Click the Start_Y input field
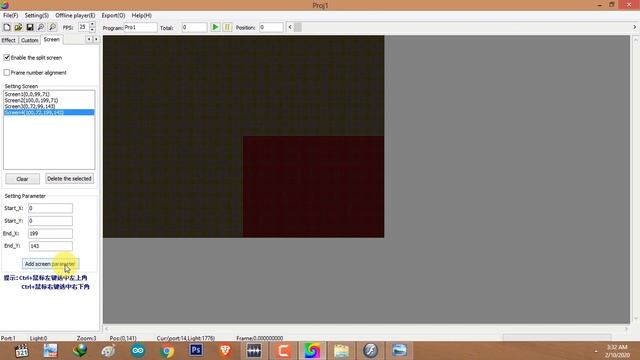The height and width of the screenshot is (360, 640). pyautogui.click(x=50, y=221)
